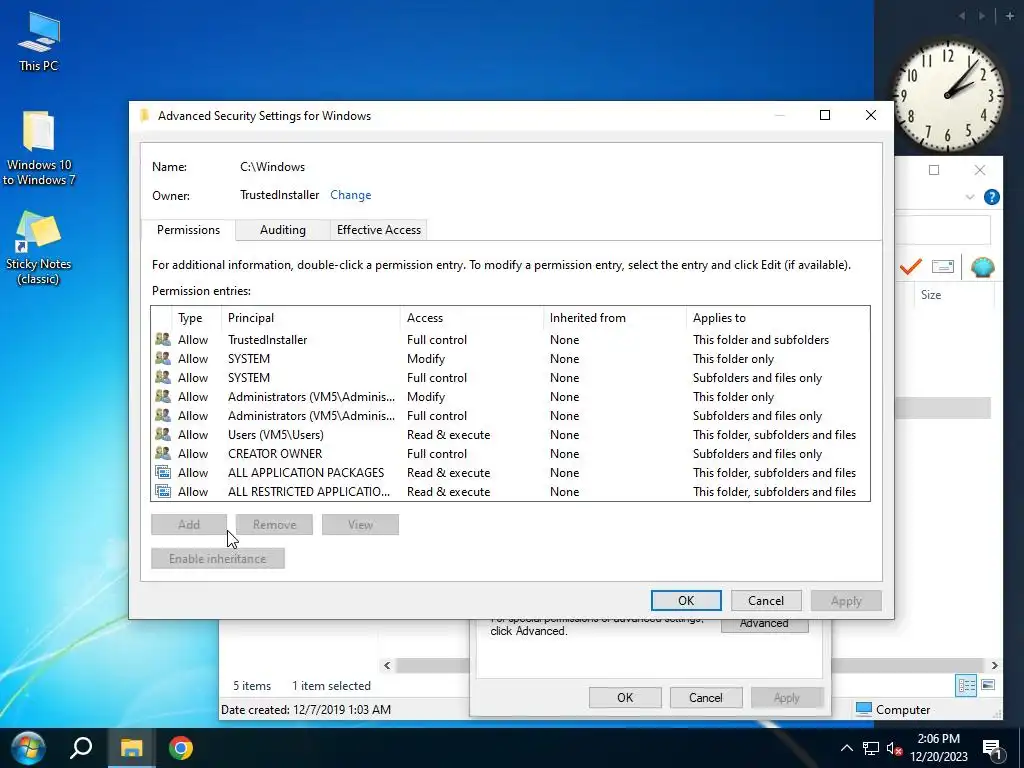This screenshot has width=1024, height=768.
Task: Select Administrators Full control entry
Action: 510,415
